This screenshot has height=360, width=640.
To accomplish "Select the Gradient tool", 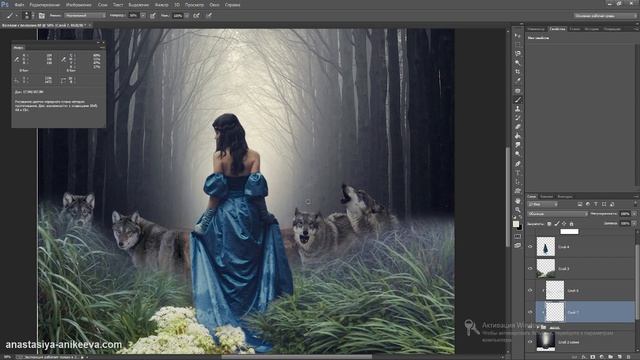I will [518, 136].
